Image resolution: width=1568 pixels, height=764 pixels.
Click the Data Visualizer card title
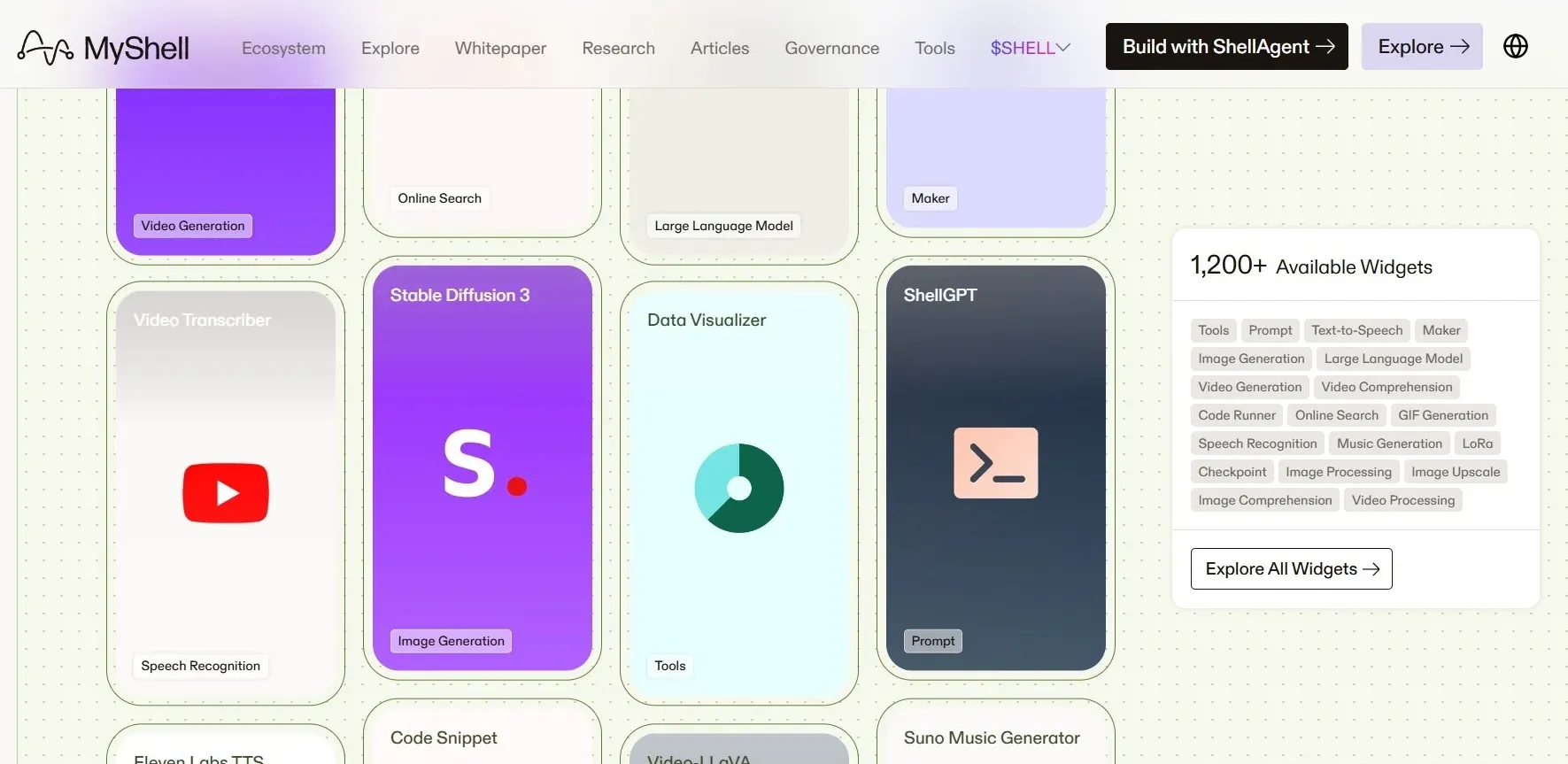tap(707, 320)
